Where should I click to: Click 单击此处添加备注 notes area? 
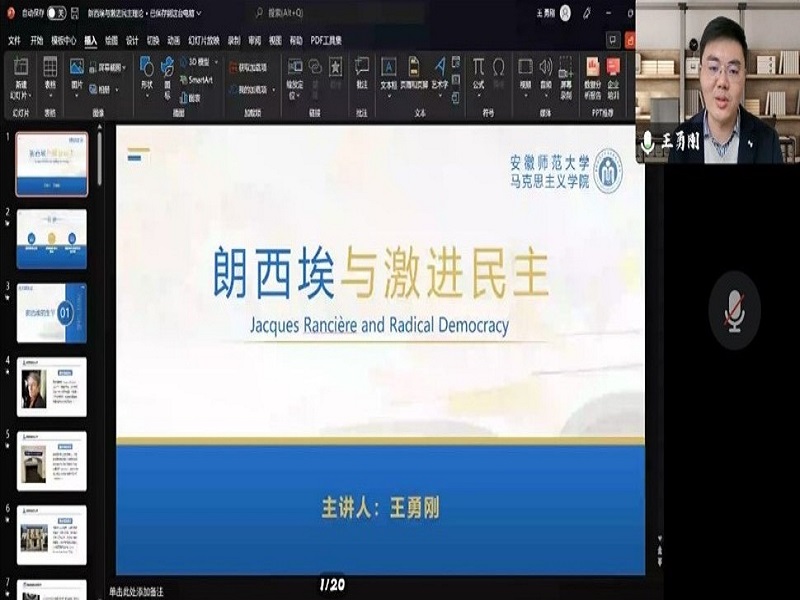click(x=136, y=592)
